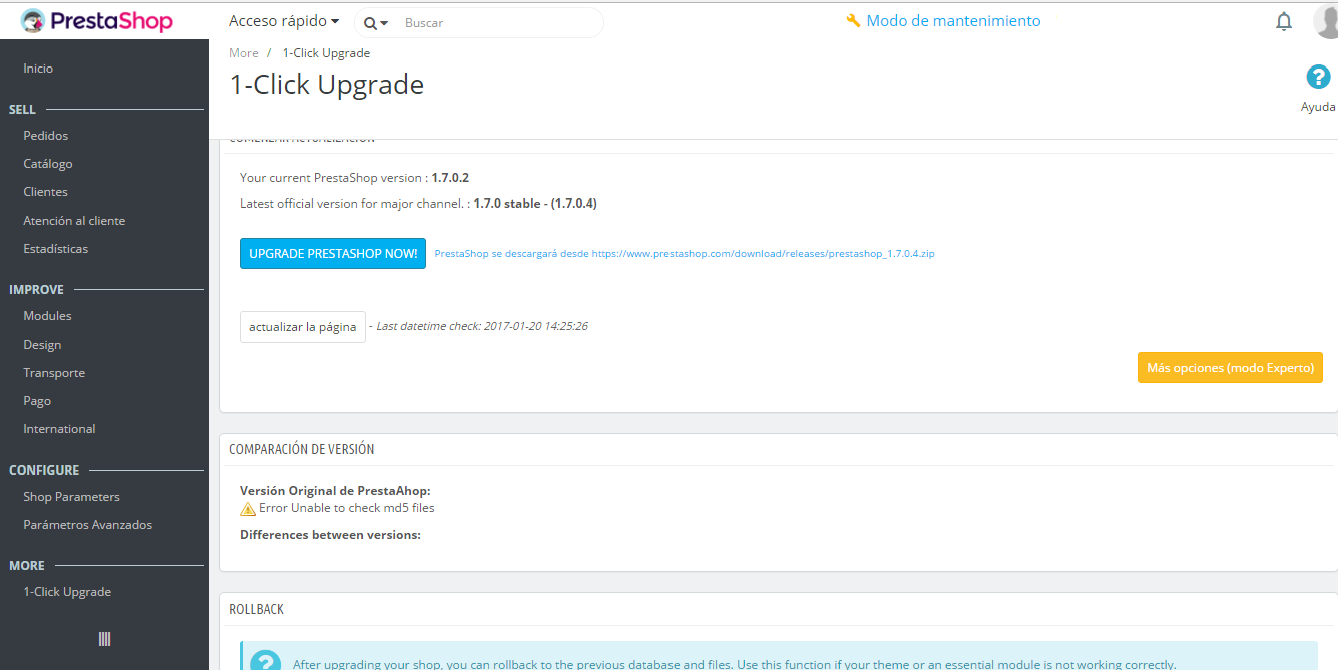The image size is (1338, 670).
Task: Click 1-Click Upgrade breadcrumb
Action: pos(326,53)
